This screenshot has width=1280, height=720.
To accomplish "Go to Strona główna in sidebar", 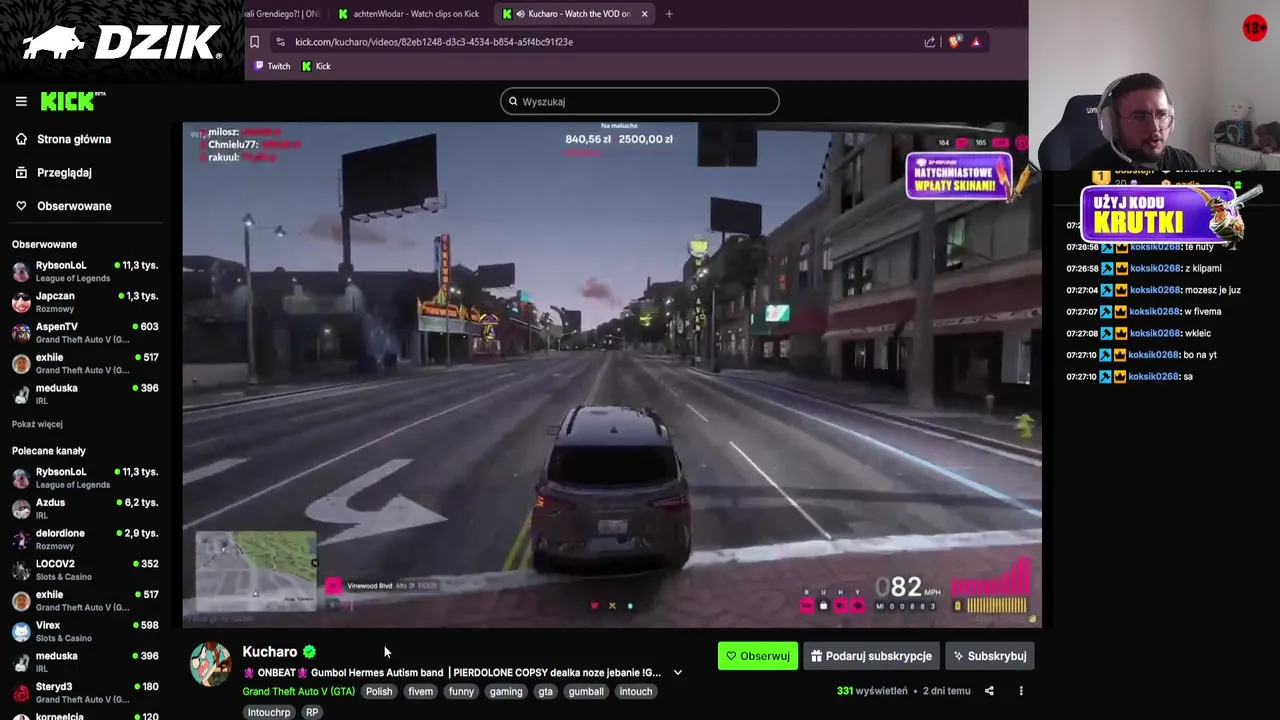I will [x=74, y=139].
